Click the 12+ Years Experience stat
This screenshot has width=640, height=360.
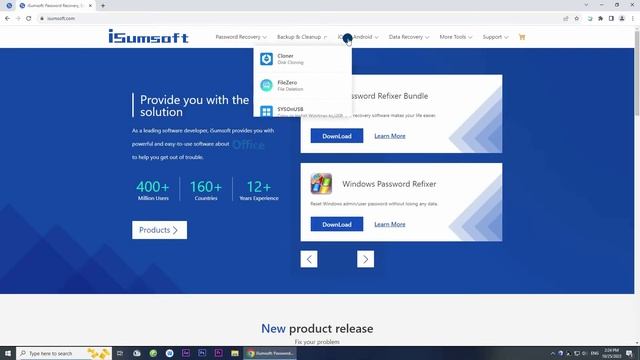pyautogui.click(x=259, y=190)
